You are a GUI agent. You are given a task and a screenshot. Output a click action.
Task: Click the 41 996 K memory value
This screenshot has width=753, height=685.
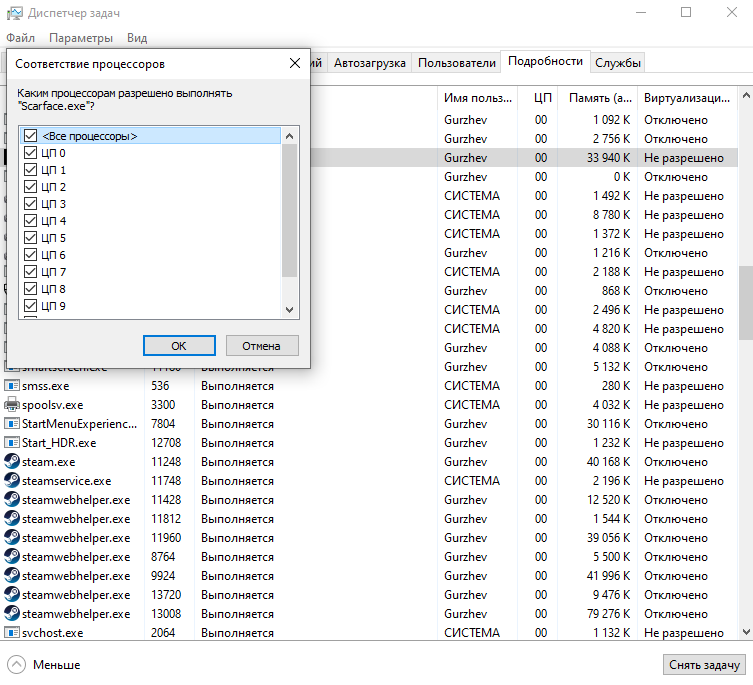pyautogui.click(x=608, y=575)
